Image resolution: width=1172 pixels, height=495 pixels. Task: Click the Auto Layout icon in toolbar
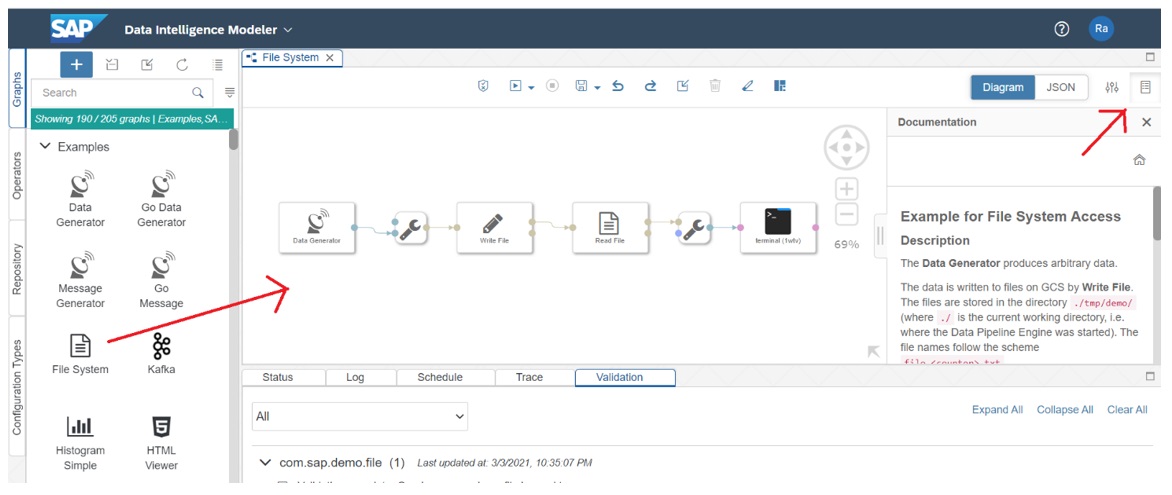click(780, 87)
